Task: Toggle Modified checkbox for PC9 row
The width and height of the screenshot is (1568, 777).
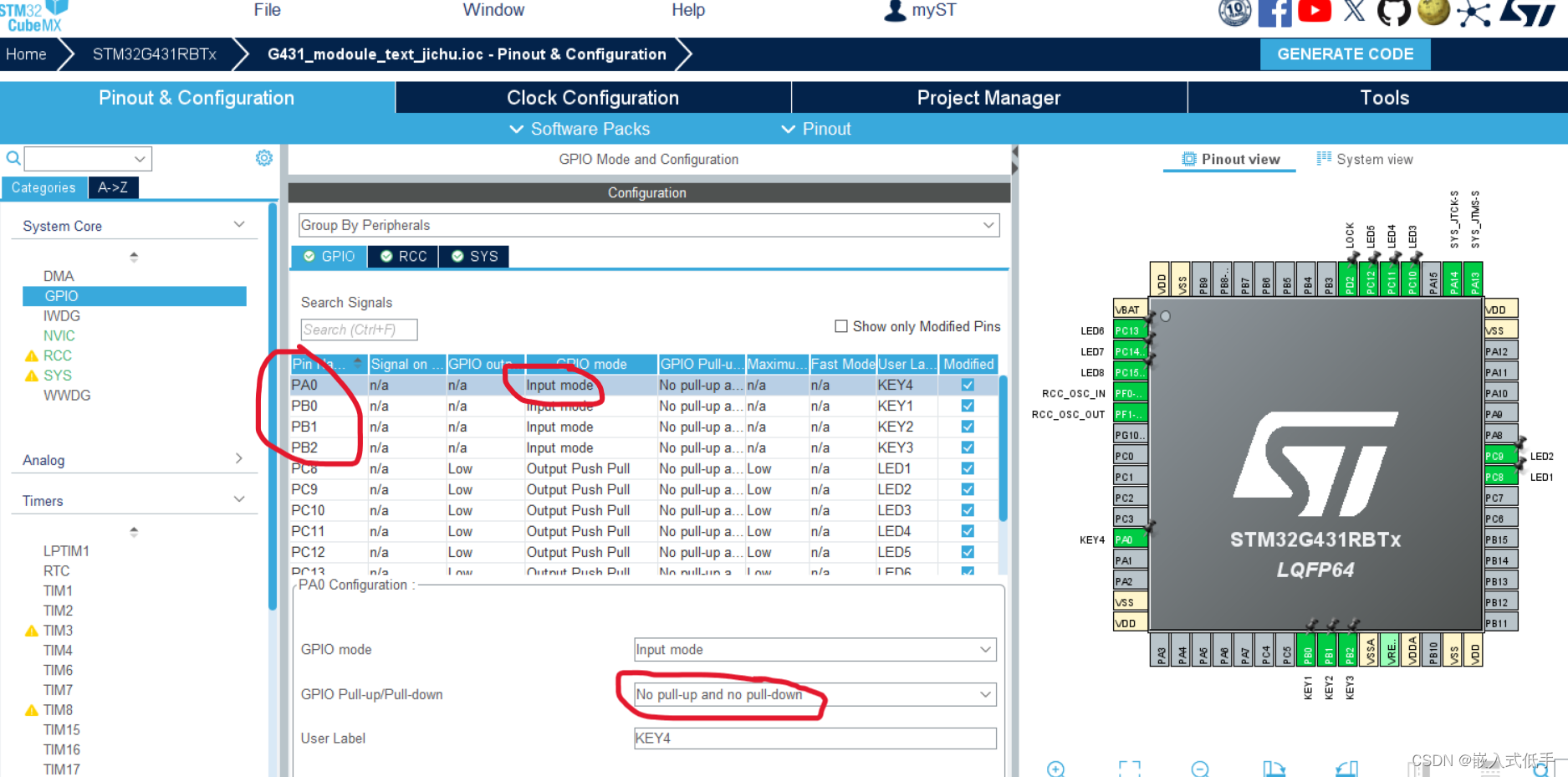Action: pos(968,489)
